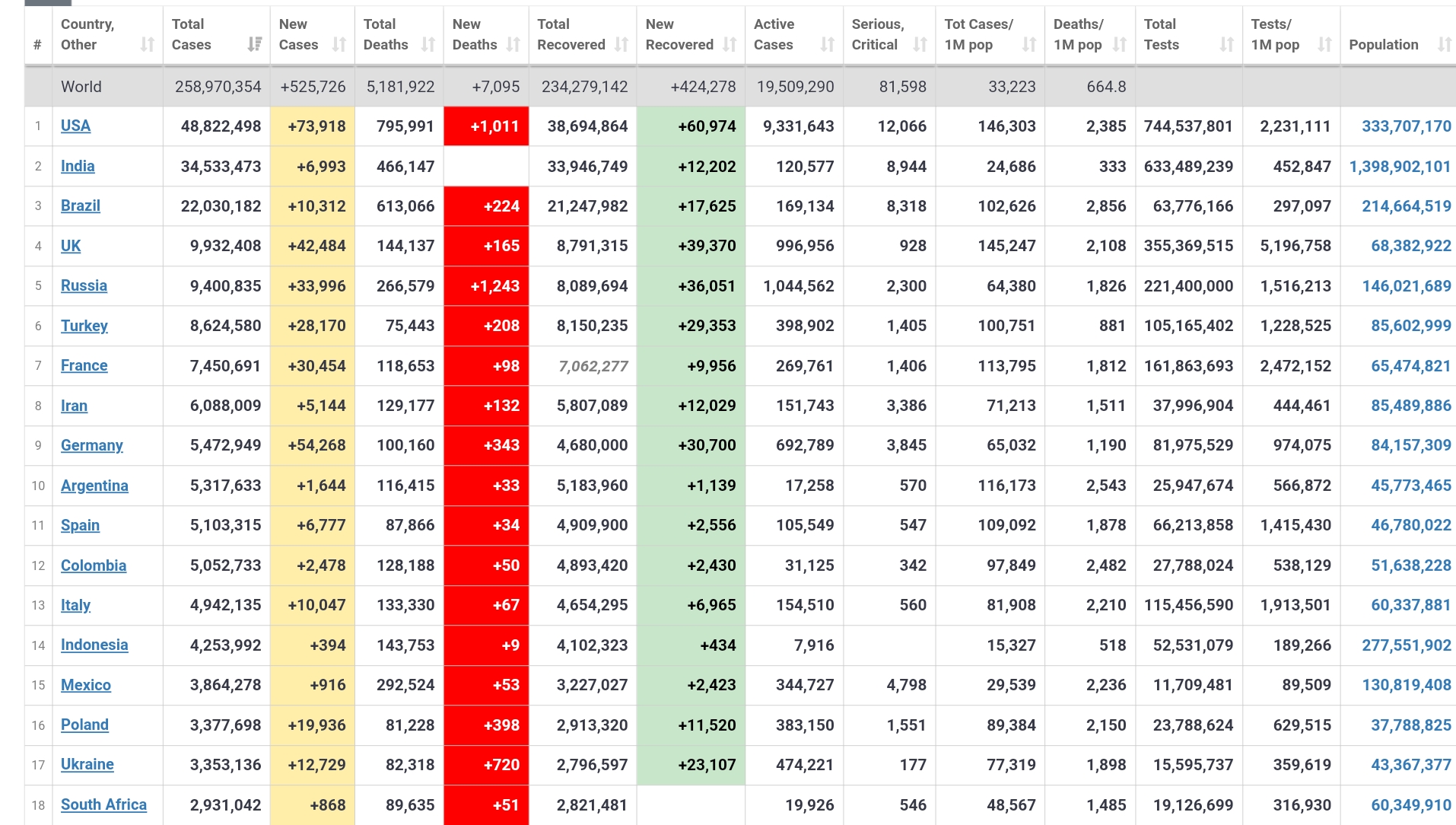Click Deaths/1M pop sort icon
The height and width of the screenshot is (825, 1456).
coord(1119,45)
